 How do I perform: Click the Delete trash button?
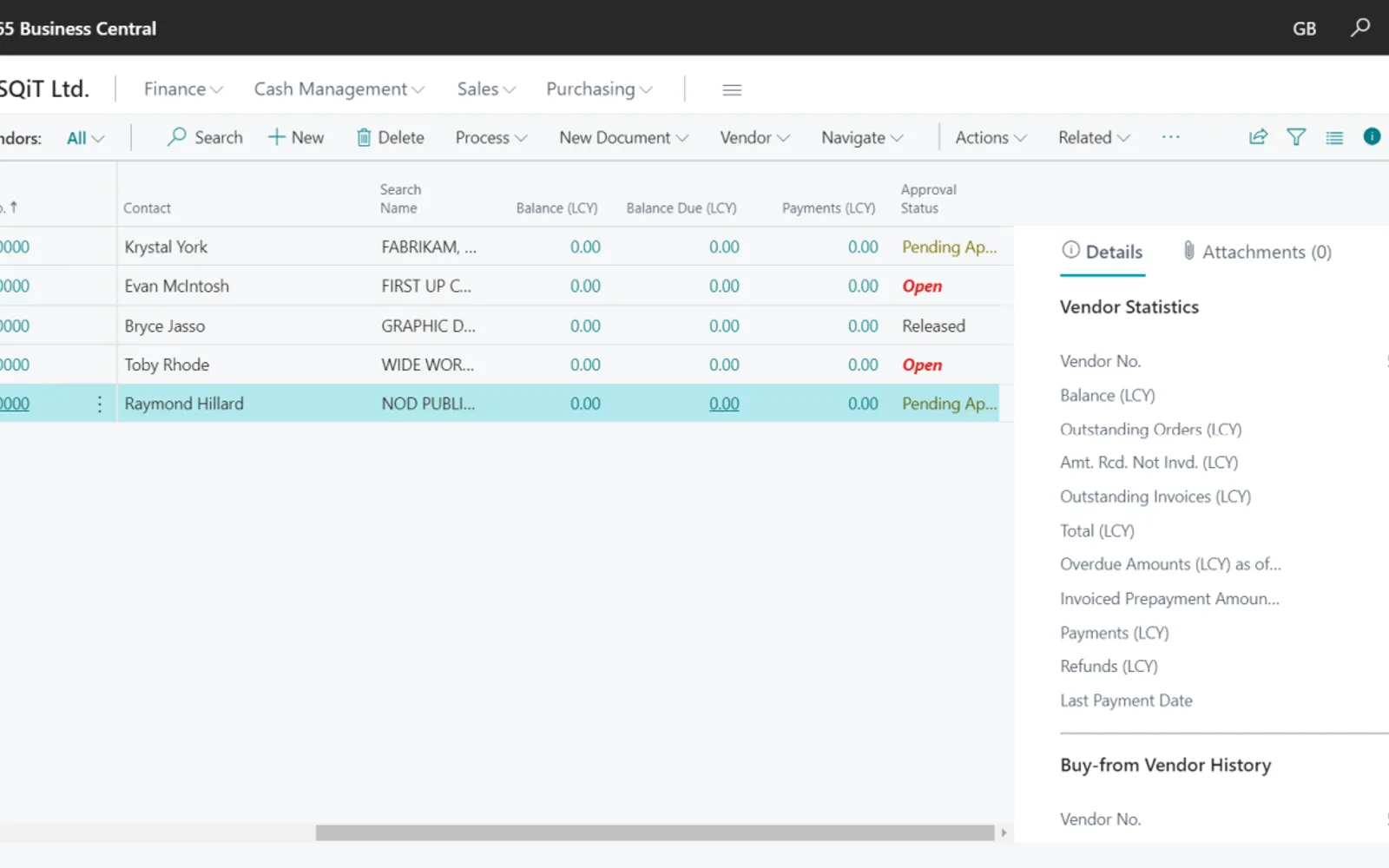point(390,137)
